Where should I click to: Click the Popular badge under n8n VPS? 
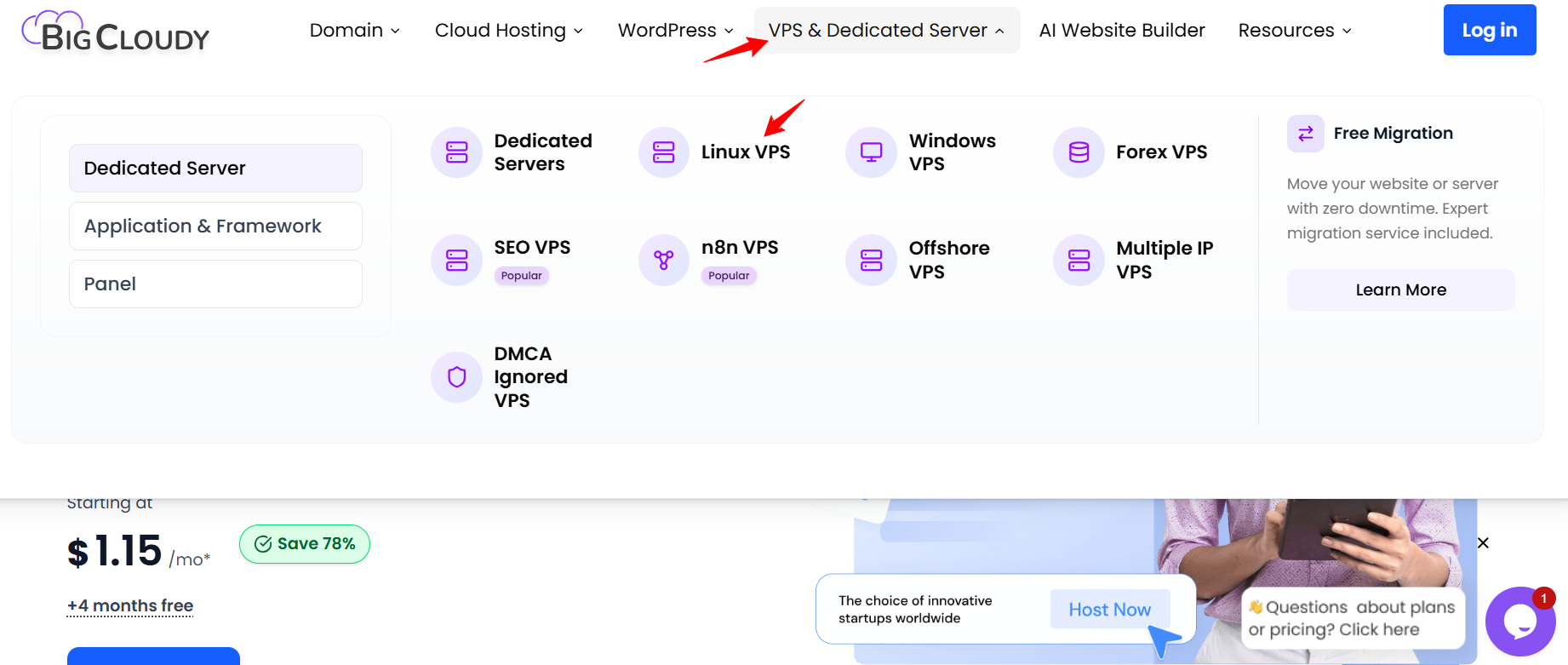pos(730,276)
